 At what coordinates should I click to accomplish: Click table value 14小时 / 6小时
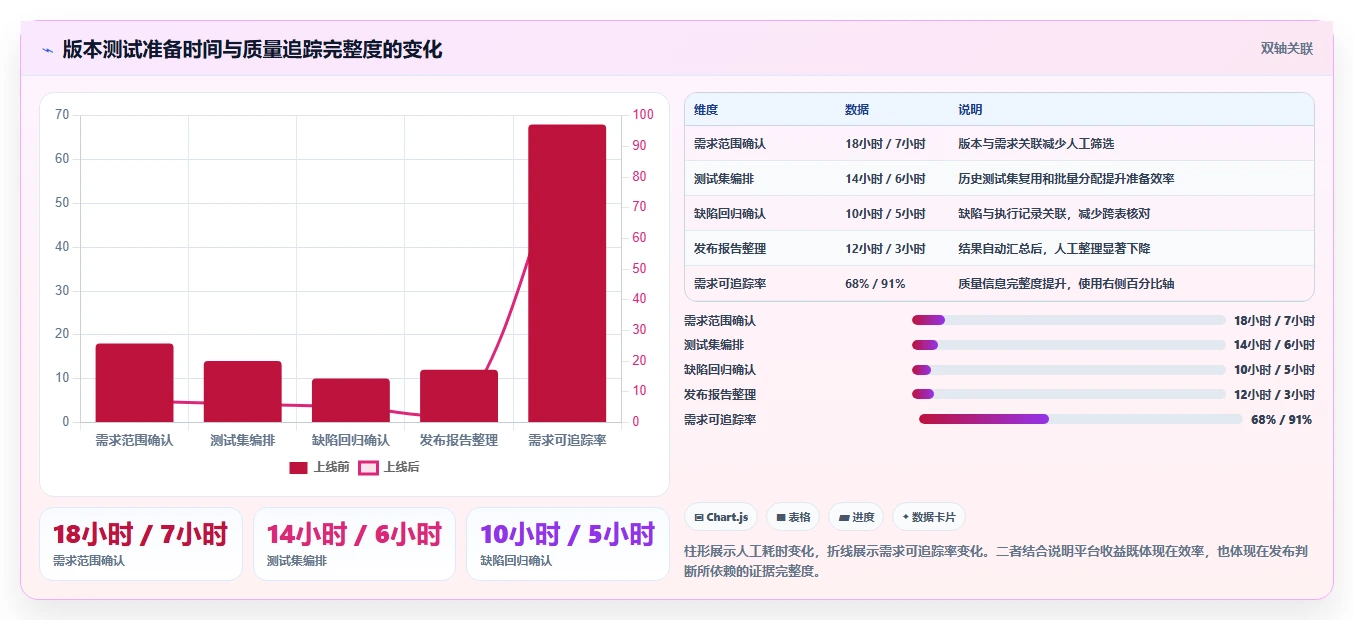(885, 179)
